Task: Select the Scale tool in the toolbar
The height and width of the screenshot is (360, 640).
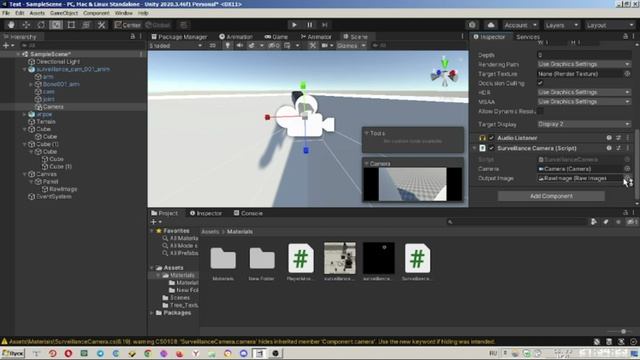Action: coord(56,25)
